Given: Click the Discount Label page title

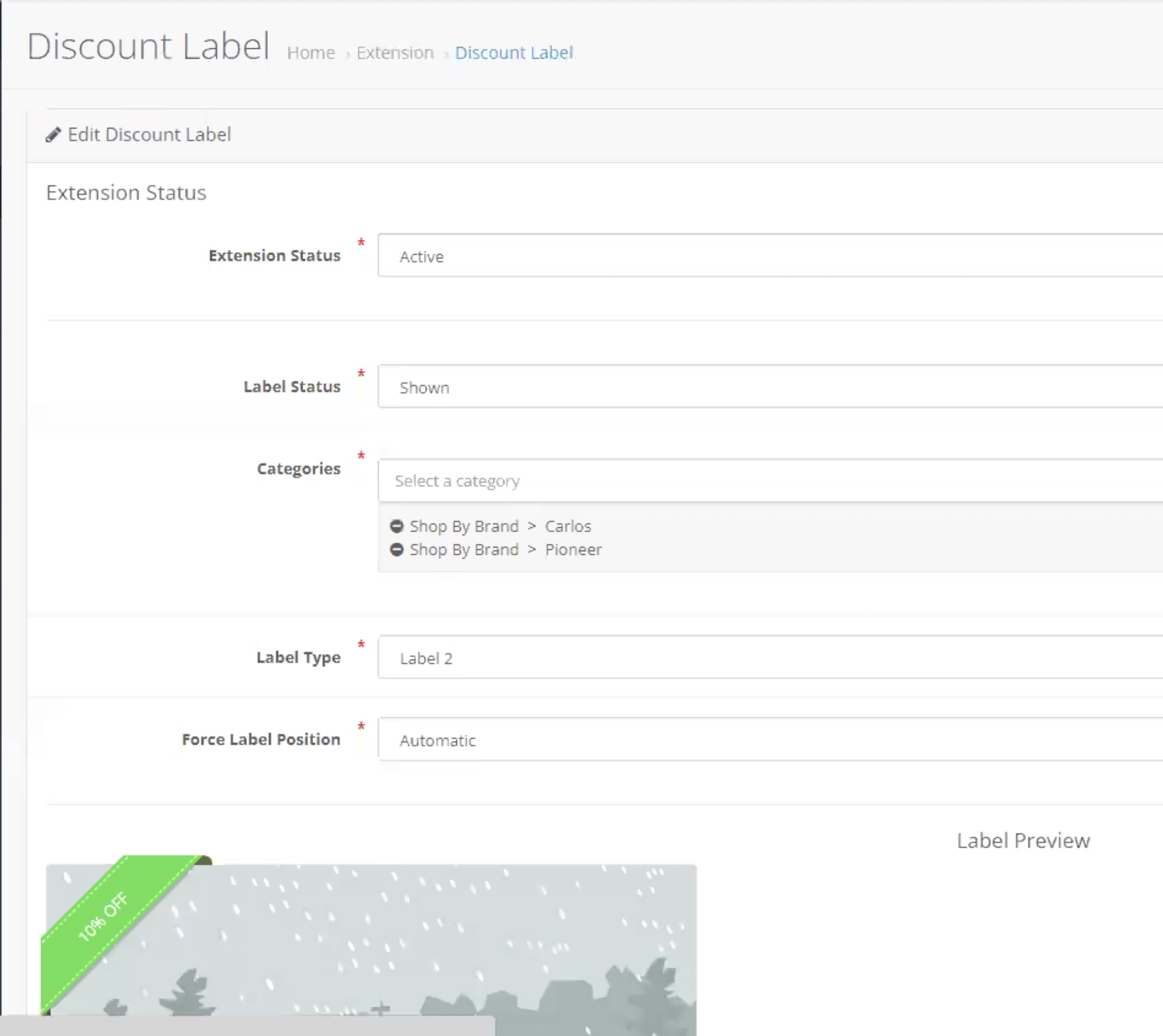Looking at the screenshot, I should pyautogui.click(x=149, y=46).
